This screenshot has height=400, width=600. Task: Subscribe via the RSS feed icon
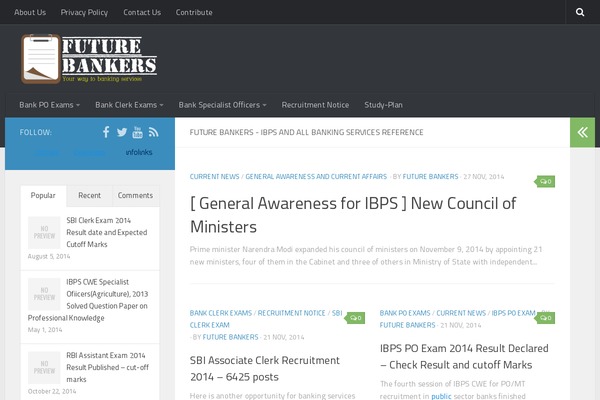tap(153, 132)
